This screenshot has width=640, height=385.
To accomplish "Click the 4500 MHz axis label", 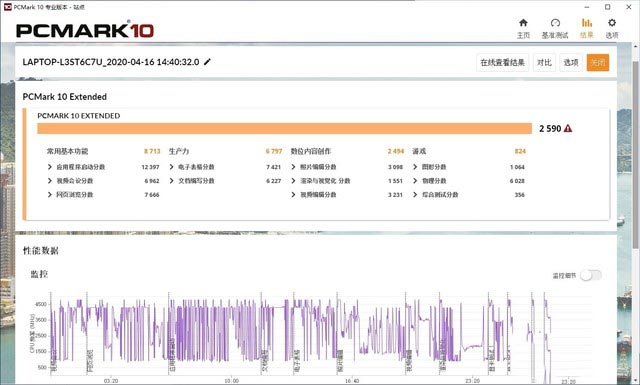I will tap(41, 304).
